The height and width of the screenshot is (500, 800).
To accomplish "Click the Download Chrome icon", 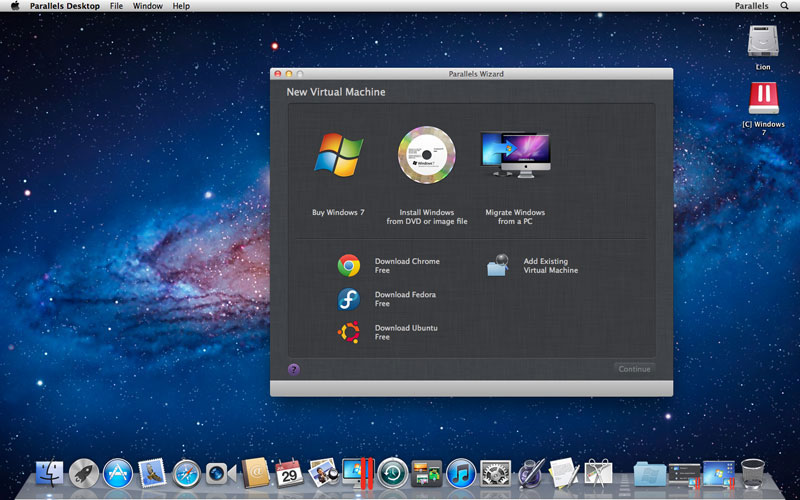I will pyautogui.click(x=349, y=265).
